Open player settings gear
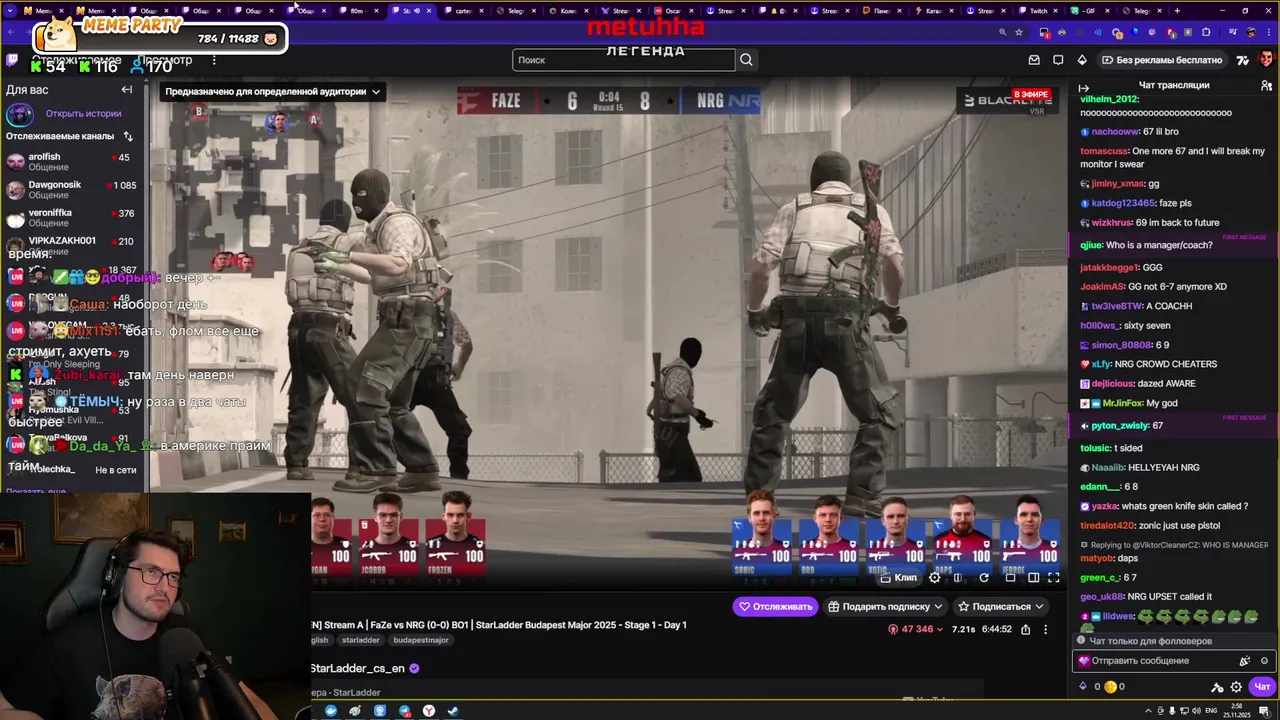1280x720 pixels. [935, 578]
